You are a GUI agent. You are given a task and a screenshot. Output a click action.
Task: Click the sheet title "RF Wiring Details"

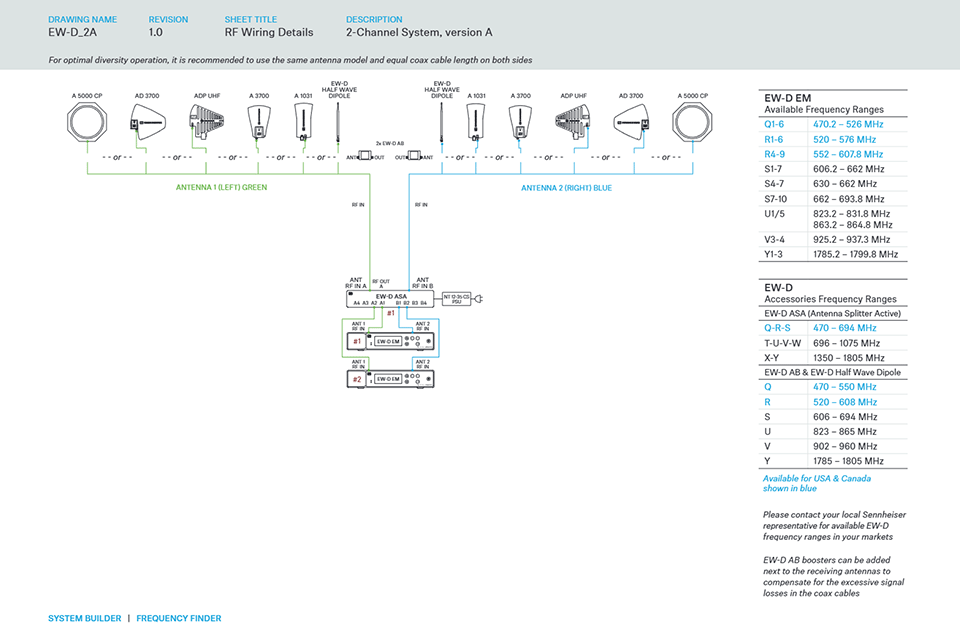(269, 32)
